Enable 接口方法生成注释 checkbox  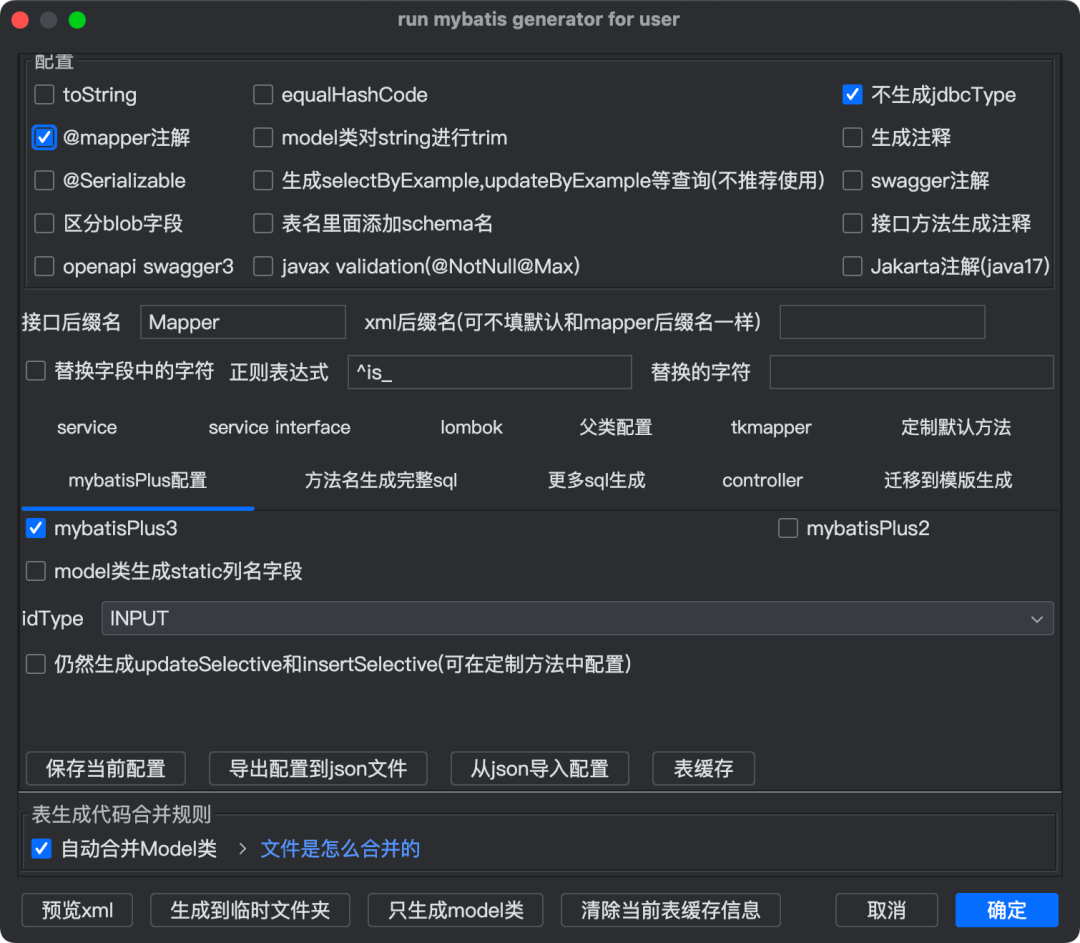tap(852, 223)
